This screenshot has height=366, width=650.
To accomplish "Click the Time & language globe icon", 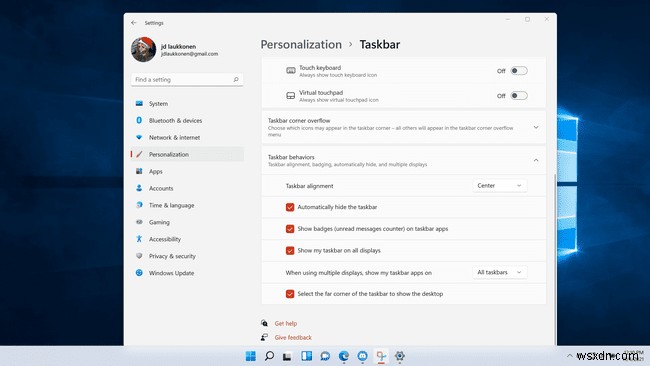I will click(139, 205).
